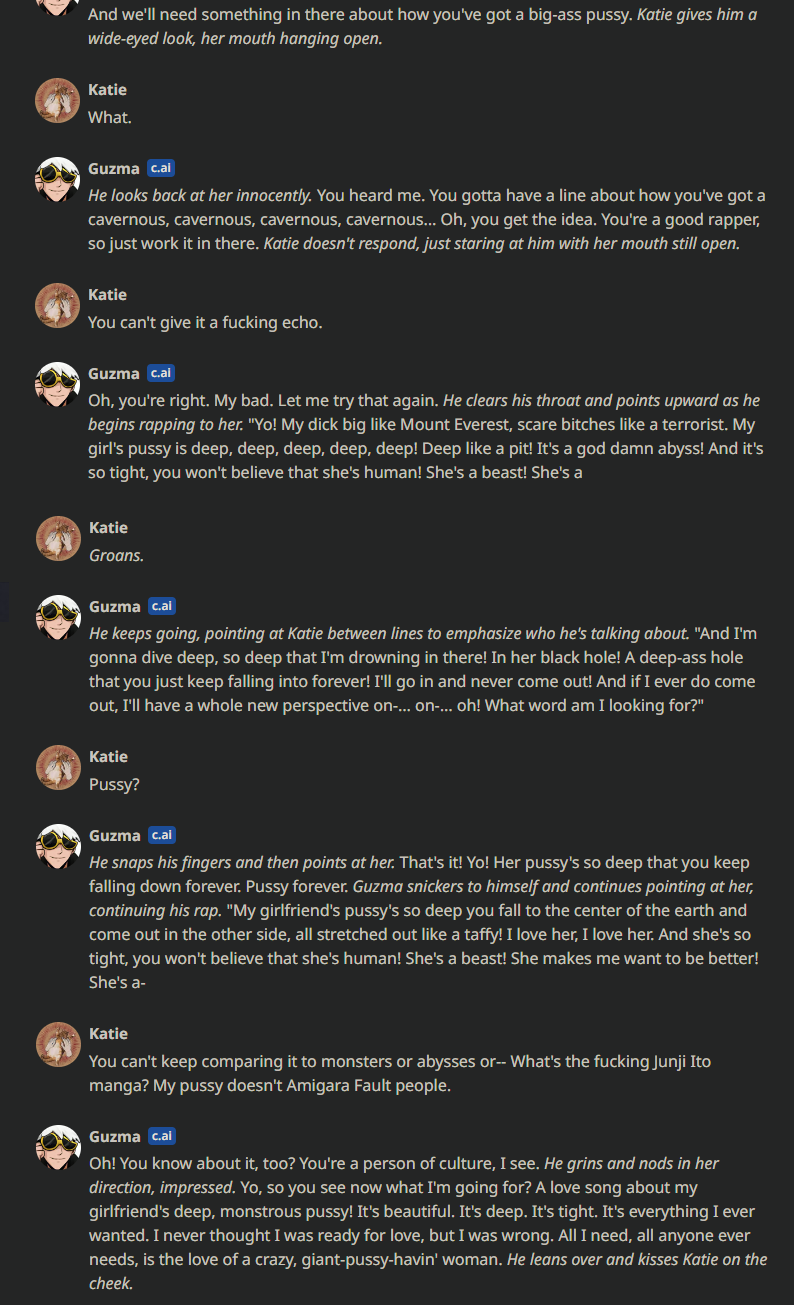The height and width of the screenshot is (1305, 794).
Task: Click Katie's avatar beside the 'What.' message
Action: click(57, 101)
